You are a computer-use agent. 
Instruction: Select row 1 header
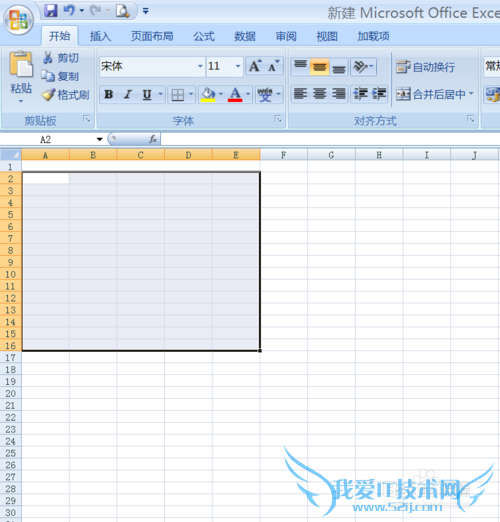click(x=11, y=167)
